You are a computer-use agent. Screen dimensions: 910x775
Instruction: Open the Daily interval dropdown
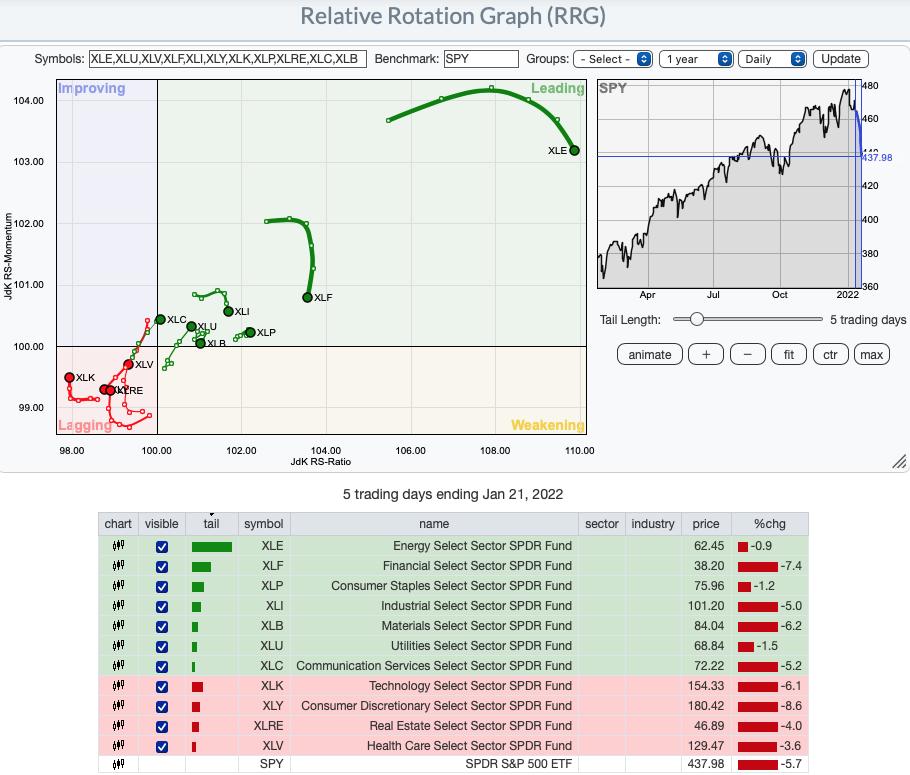pyautogui.click(x=773, y=59)
